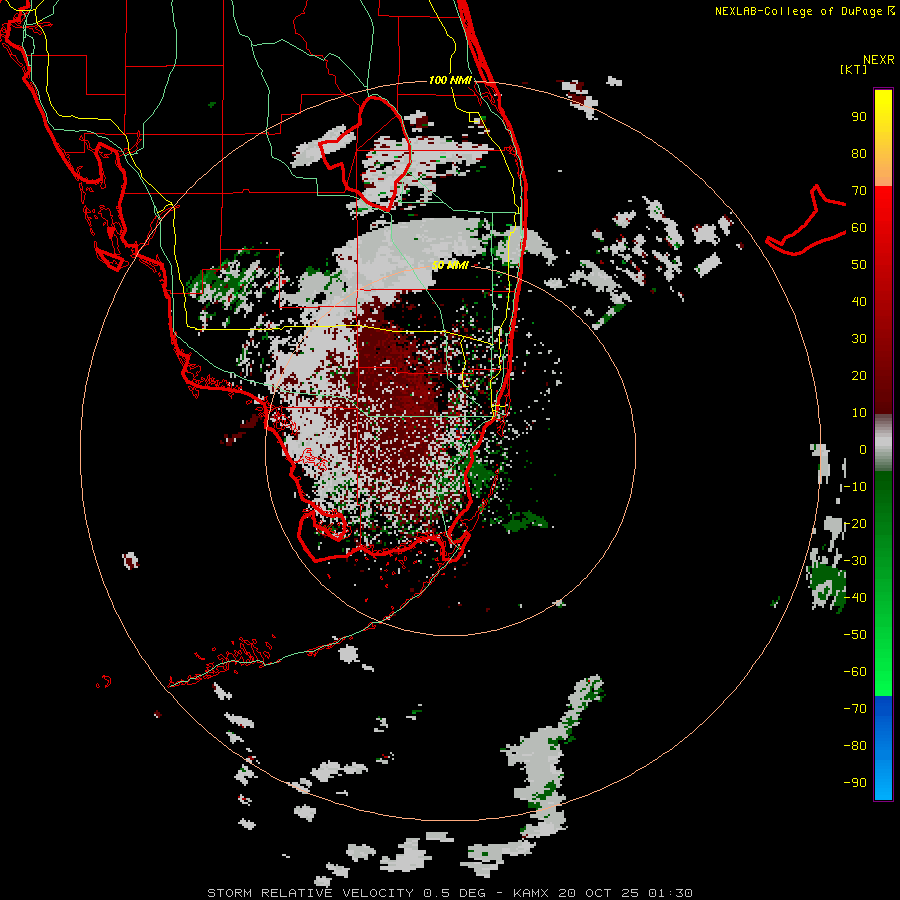
Task: Click the 0 knot scale label
Action: 863,450
